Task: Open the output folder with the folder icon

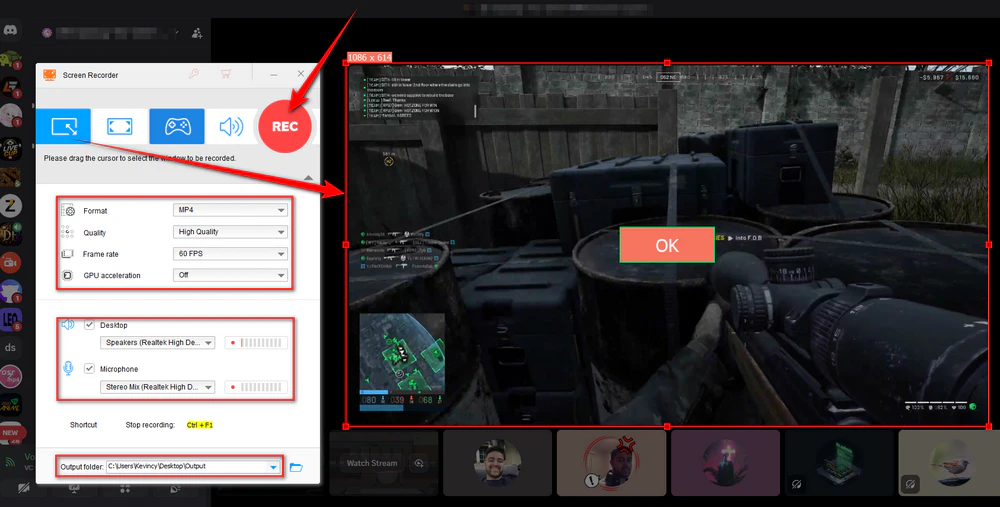Action: (296, 467)
